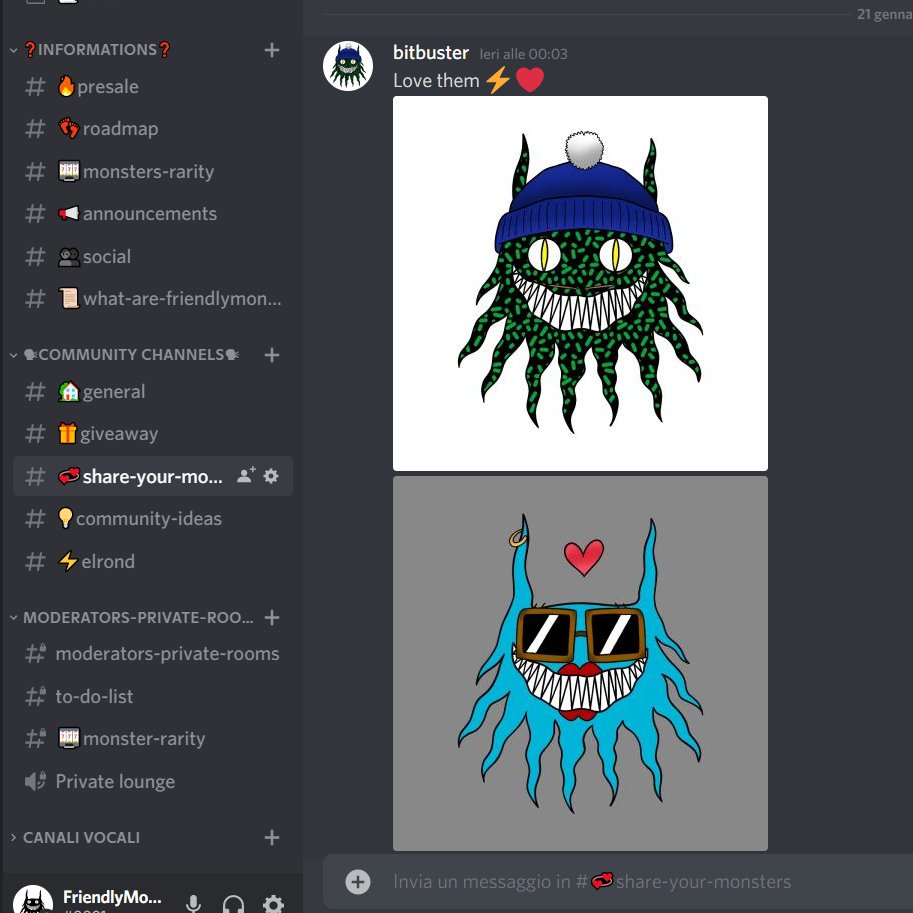This screenshot has height=913, width=913.
Task: Toggle the headphones deafen
Action: pos(233,904)
